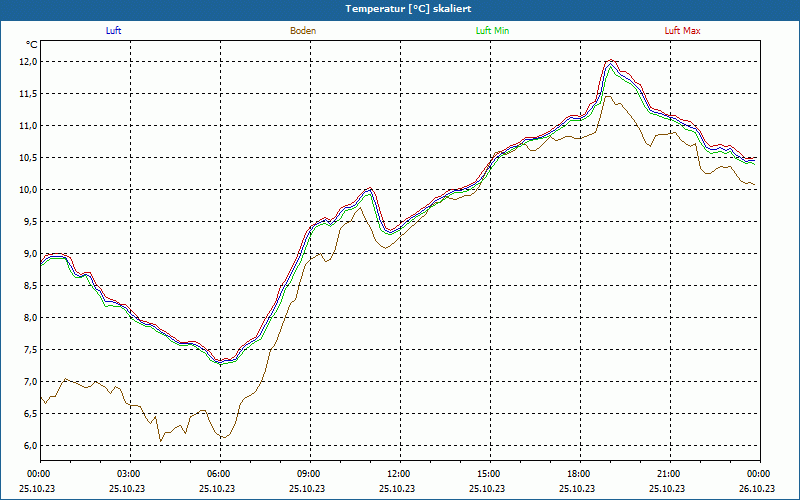Click the brown 'Boden' legend label
This screenshot has width=800, height=500.
click(x=303, y=31)
